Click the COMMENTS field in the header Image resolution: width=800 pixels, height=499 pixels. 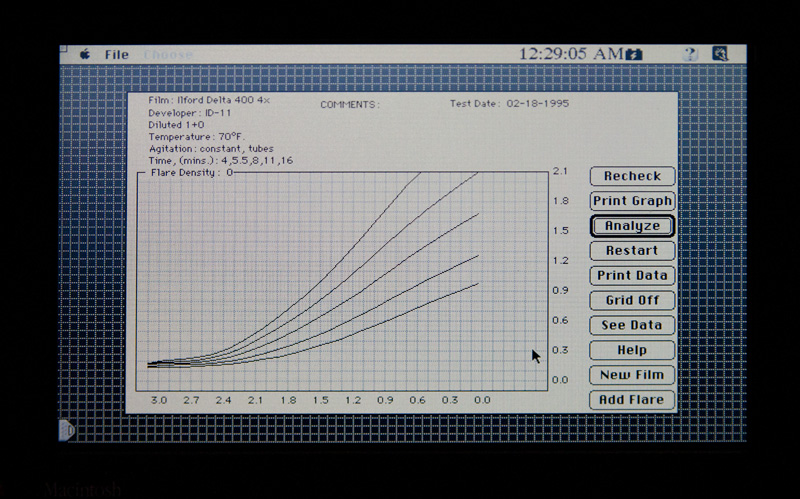pos(350,104)
